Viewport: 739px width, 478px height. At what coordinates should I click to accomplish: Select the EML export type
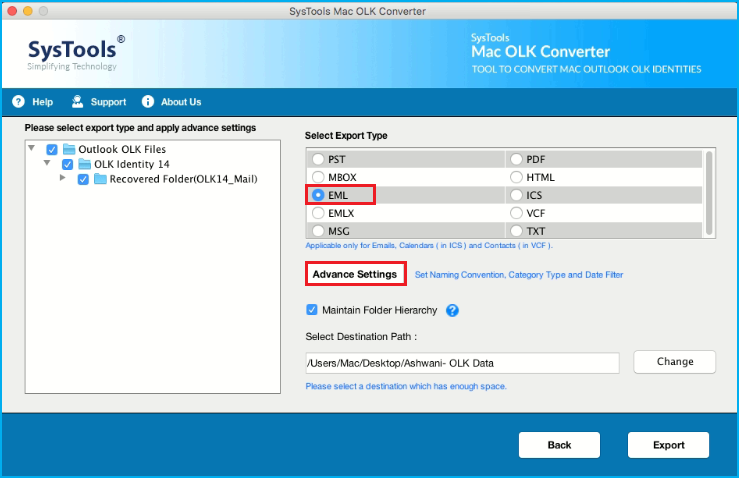point(318,195)
